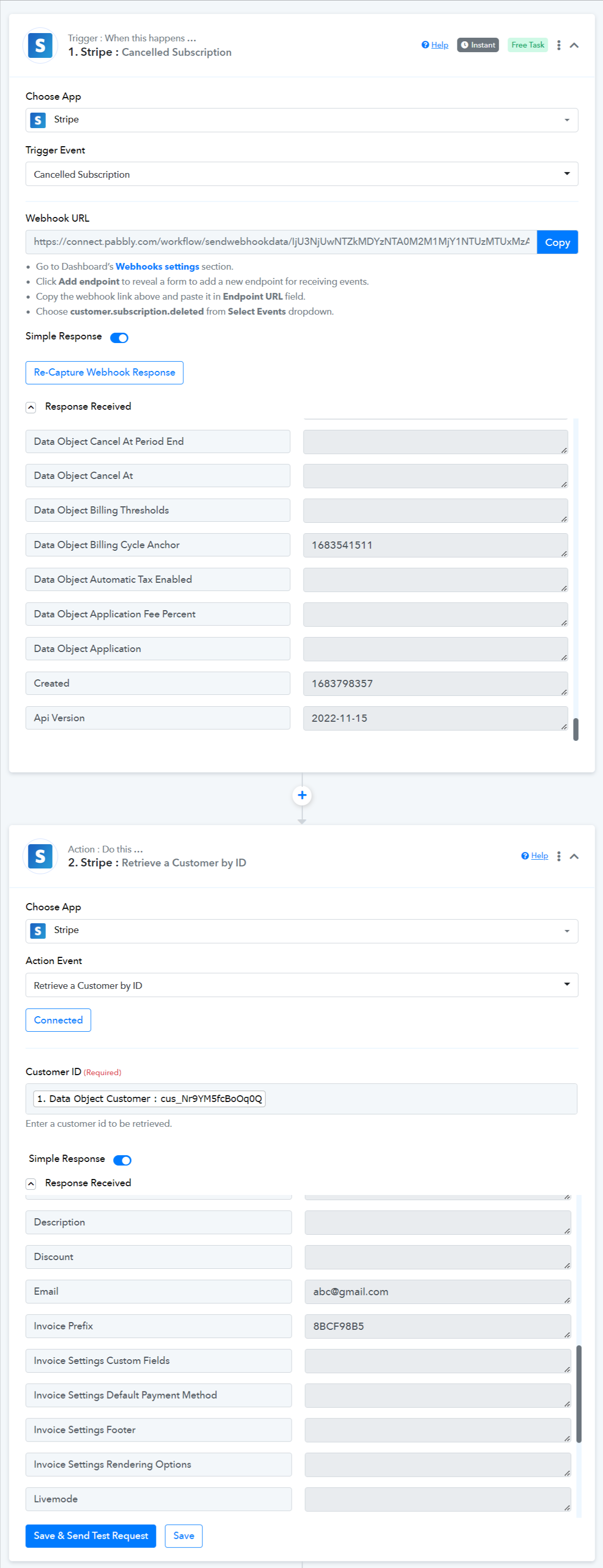Click the resize handle of Api Version value
603x1568 pixels.
coord(564,726)
